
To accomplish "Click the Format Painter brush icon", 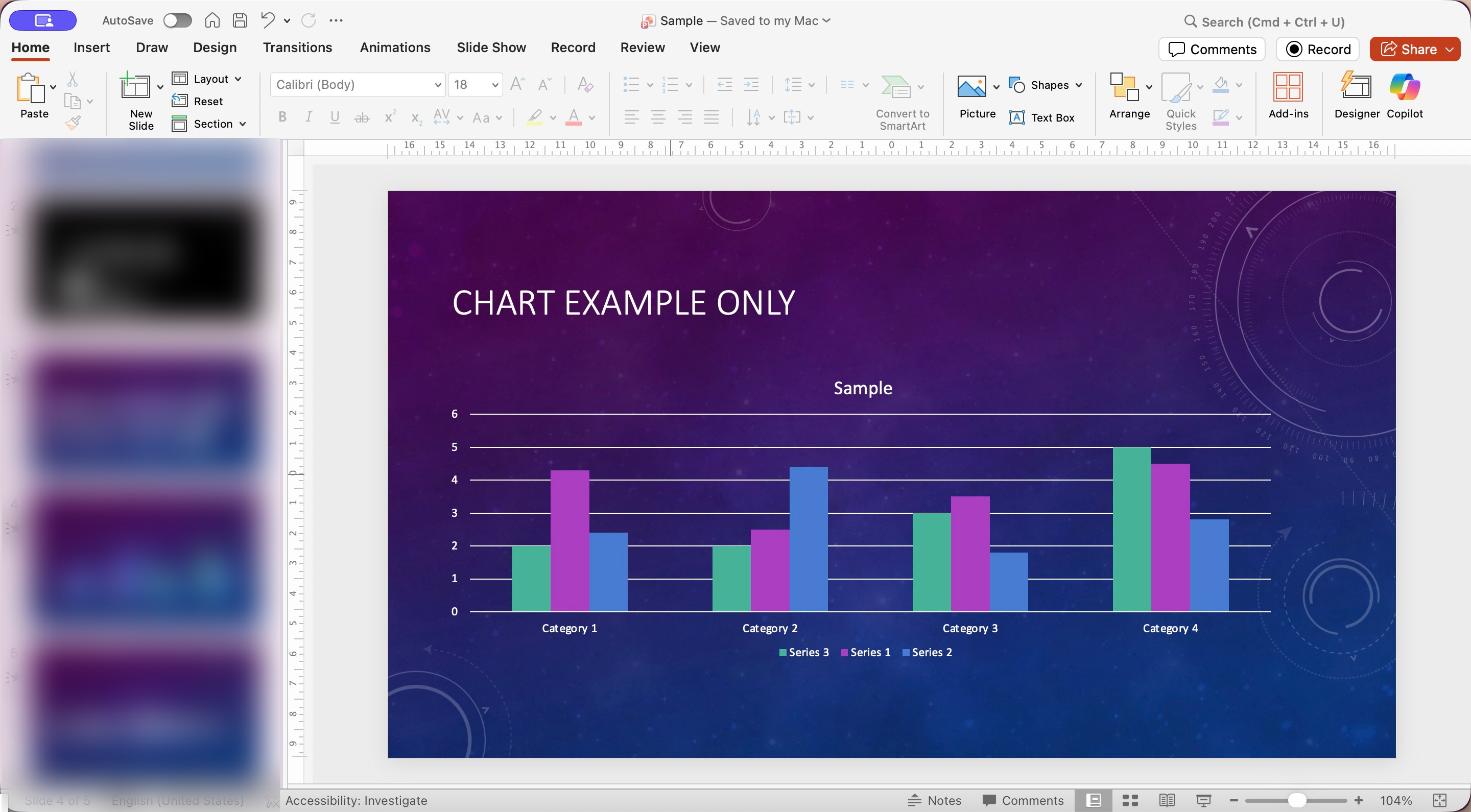I will coord(73,122).
